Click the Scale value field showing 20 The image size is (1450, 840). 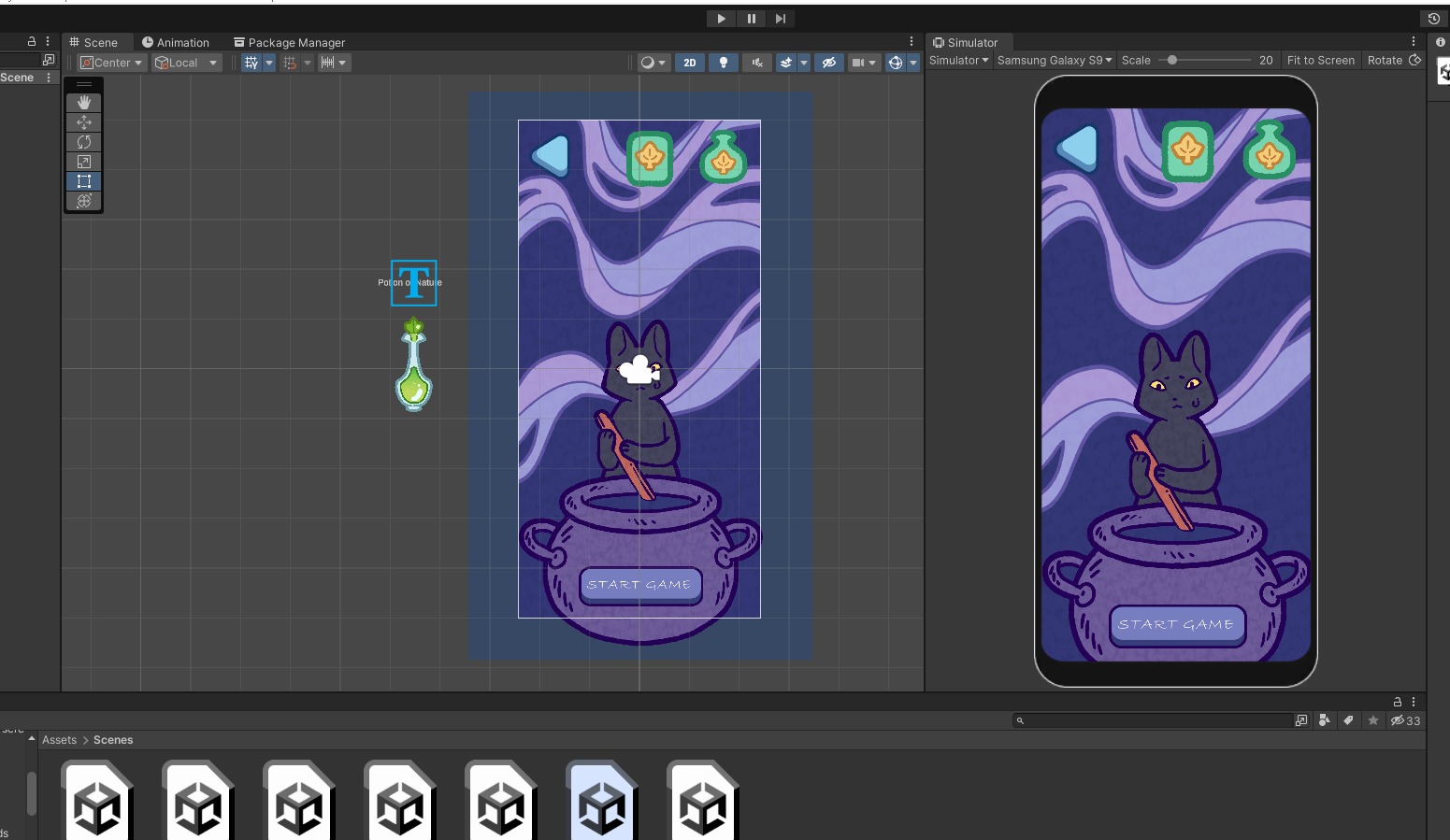[x=1266, y=60]
